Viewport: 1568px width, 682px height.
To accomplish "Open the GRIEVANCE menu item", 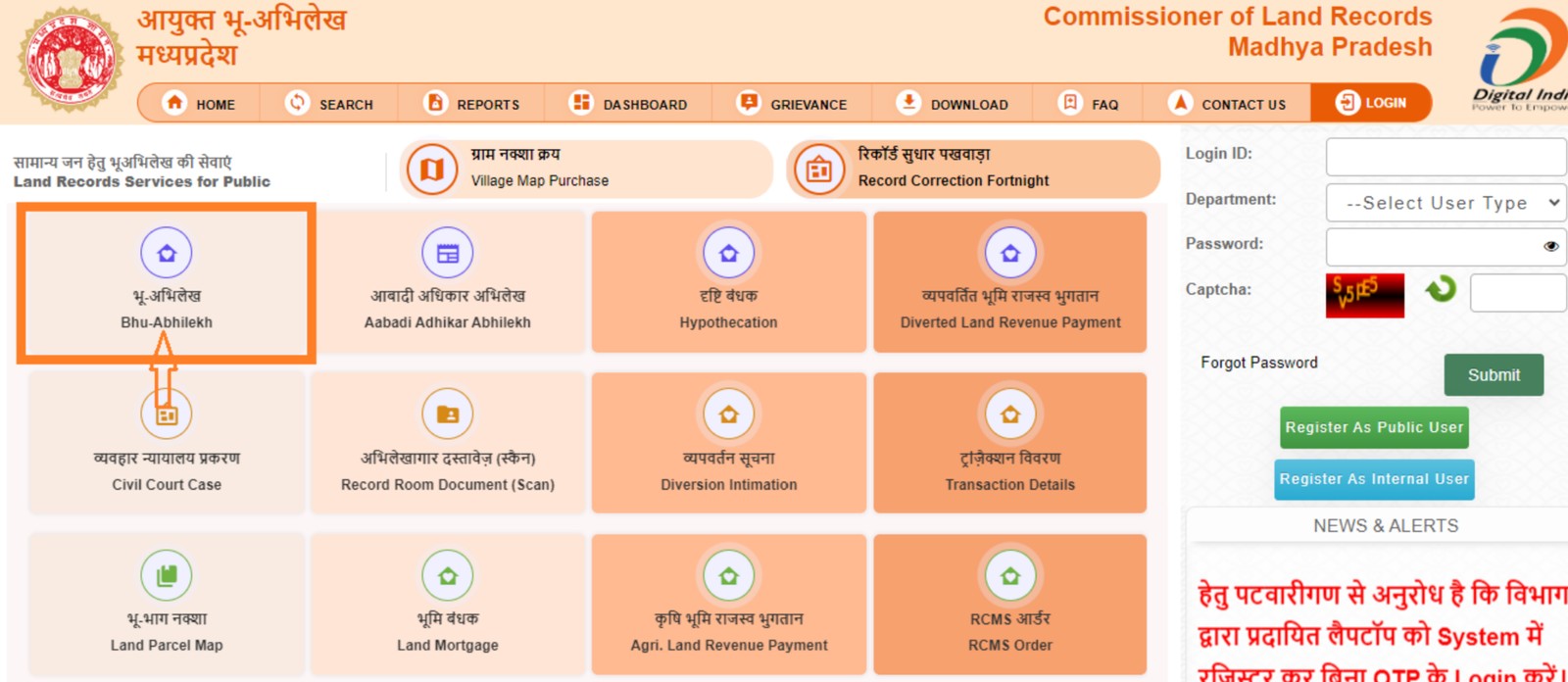I will [808, 105].
